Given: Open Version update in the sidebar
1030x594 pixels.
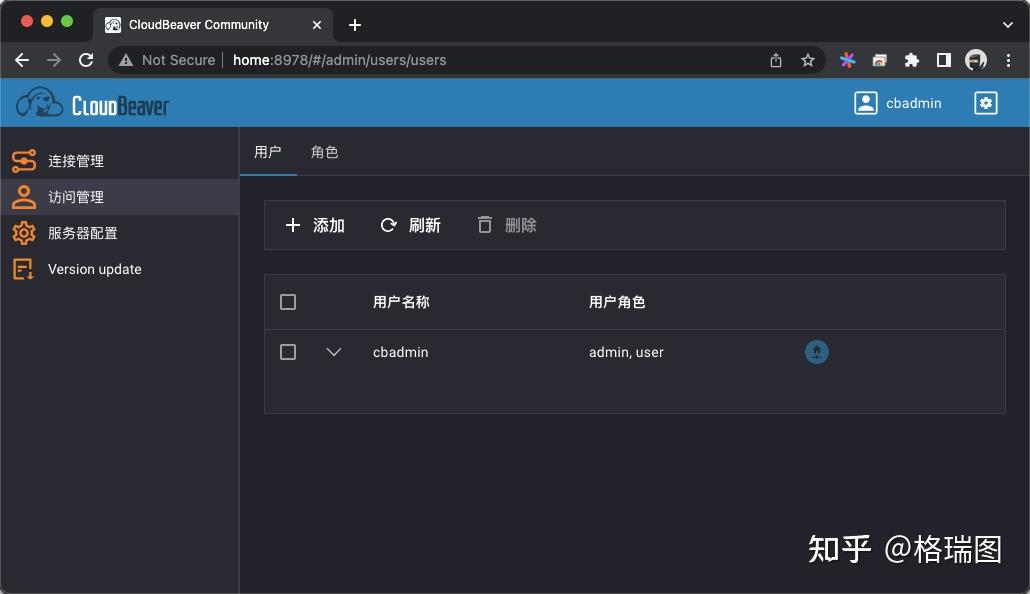Looking at the screenshot, I should tap(119, 269).
